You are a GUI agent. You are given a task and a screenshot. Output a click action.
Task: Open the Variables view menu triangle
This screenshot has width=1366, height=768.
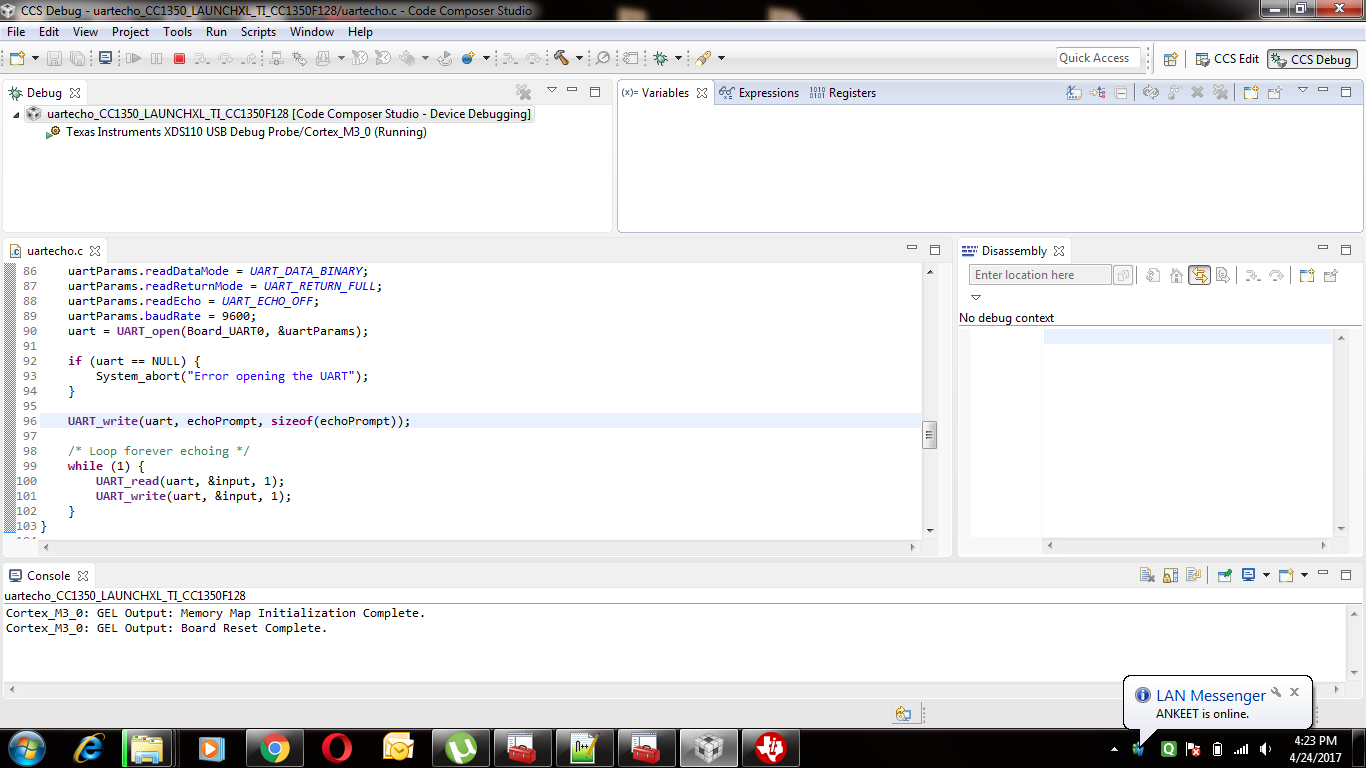point(1302,91)
